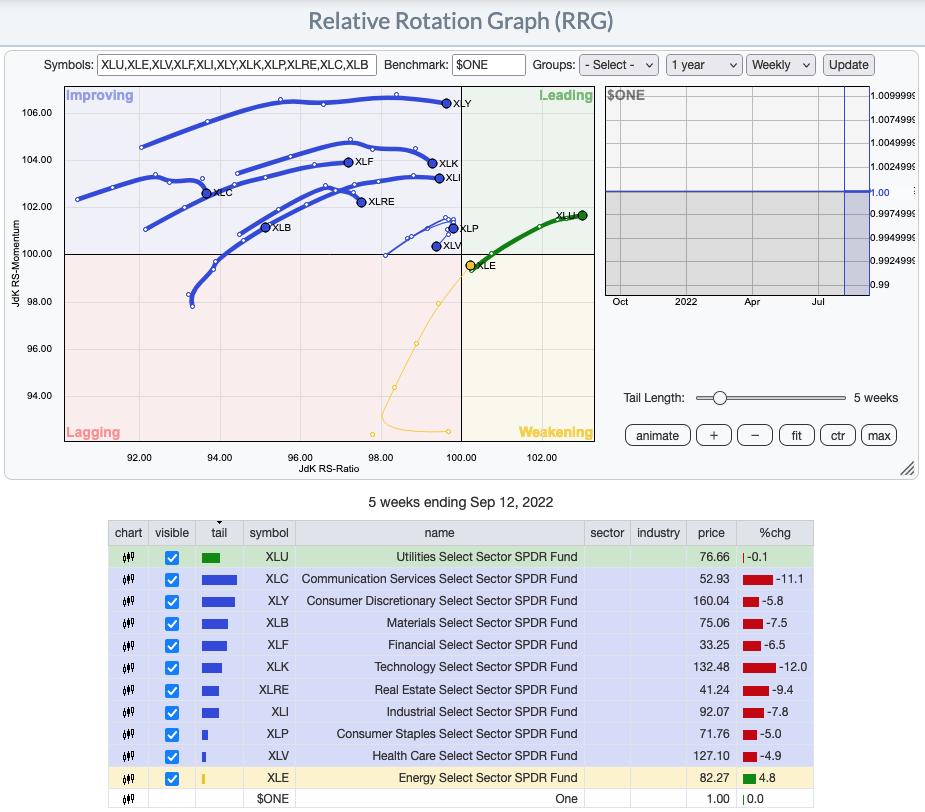The width and height of the screenshot is (925, 812).
Task: Open chart icon for XLC row
Action: pos(128,579)
